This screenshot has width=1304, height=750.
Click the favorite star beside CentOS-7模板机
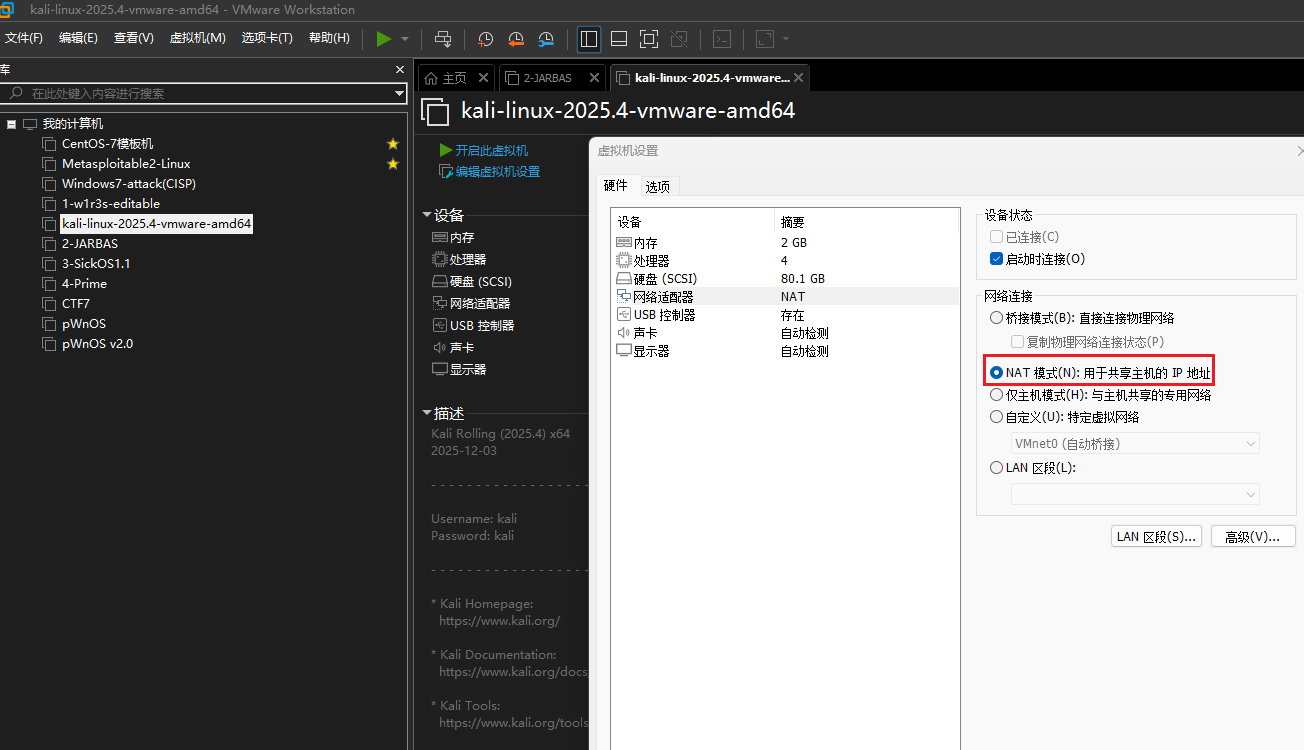coord(393,144)
